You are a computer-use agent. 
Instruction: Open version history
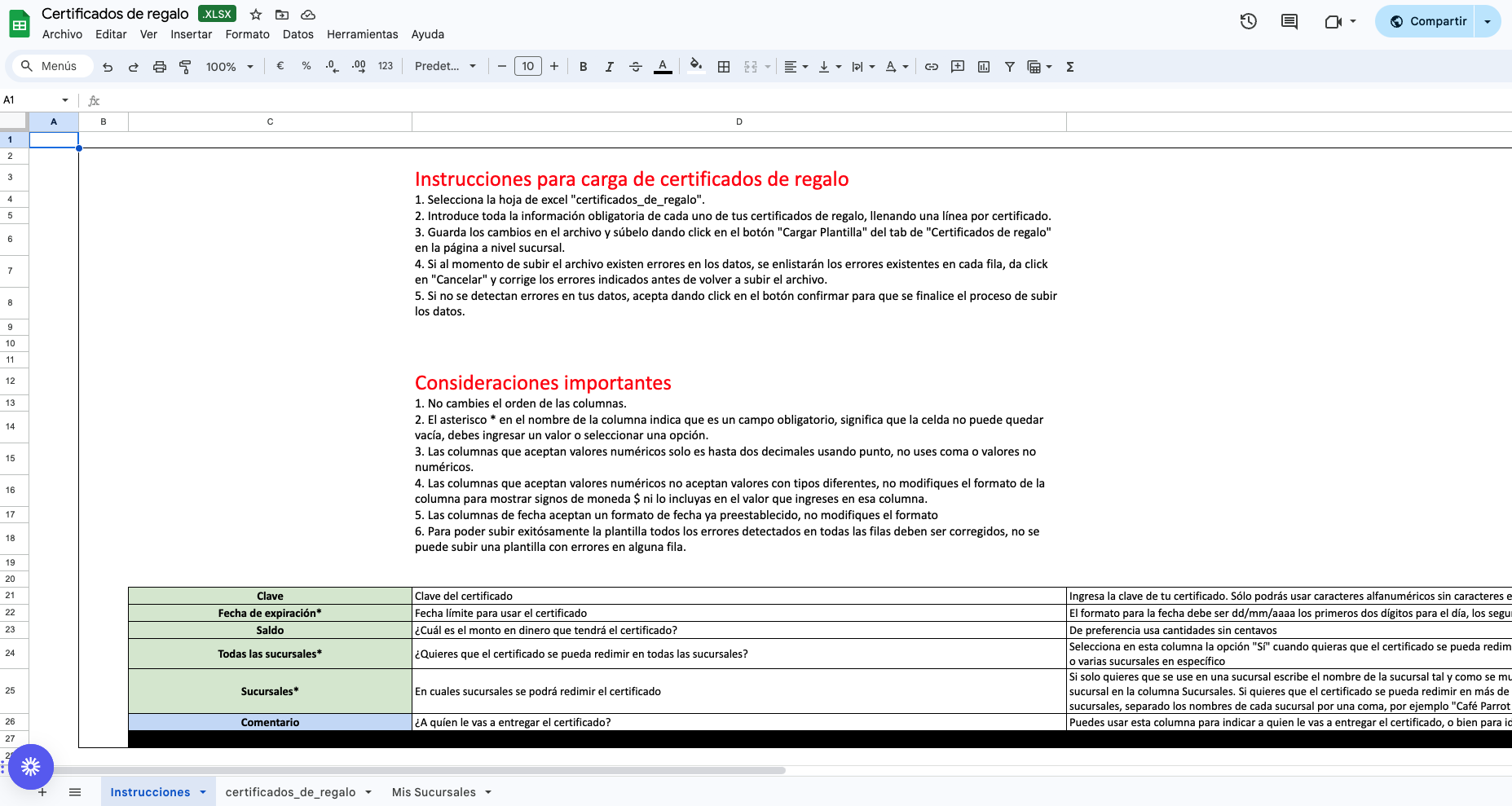(x=1249, y=21)
